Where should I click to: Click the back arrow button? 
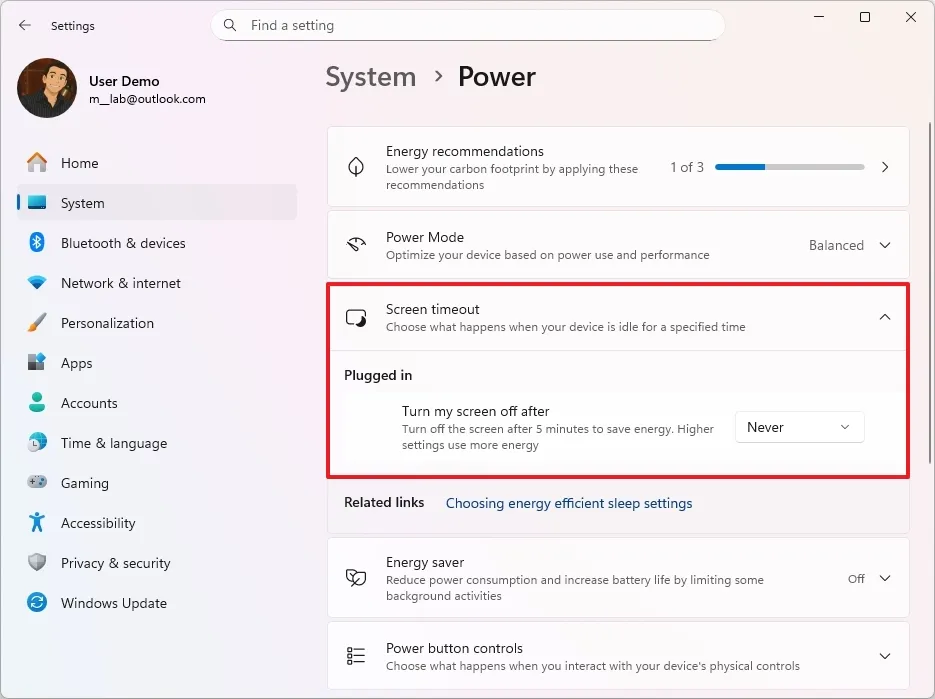coord(24,25)
